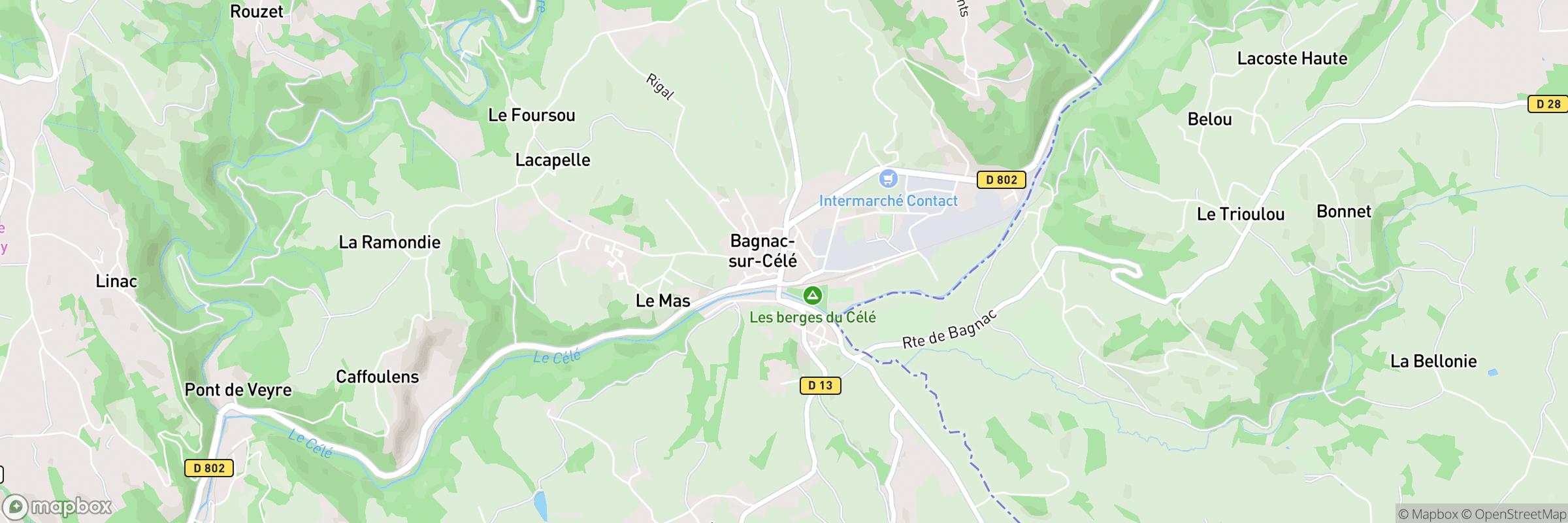Click the green campsite triangle icon
The width and height of the screenshot is (1568, 523).
click(812, 295)
